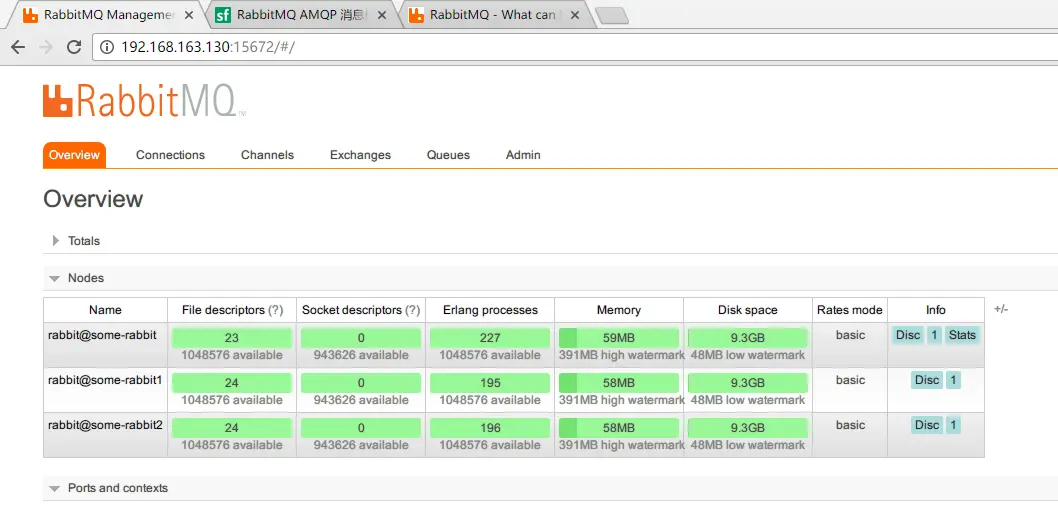Open node rabbit@some-rabbit2

click(105, 425)
